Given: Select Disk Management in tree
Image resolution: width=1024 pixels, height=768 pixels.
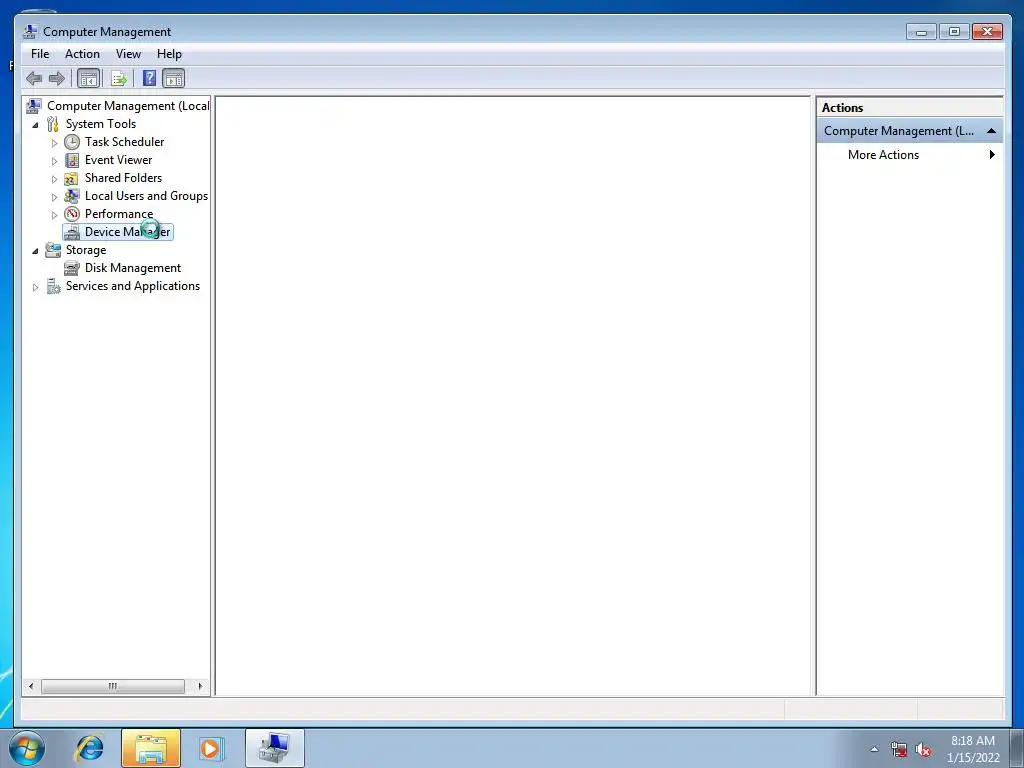Looking at the screenshot, I should point(133,268).
